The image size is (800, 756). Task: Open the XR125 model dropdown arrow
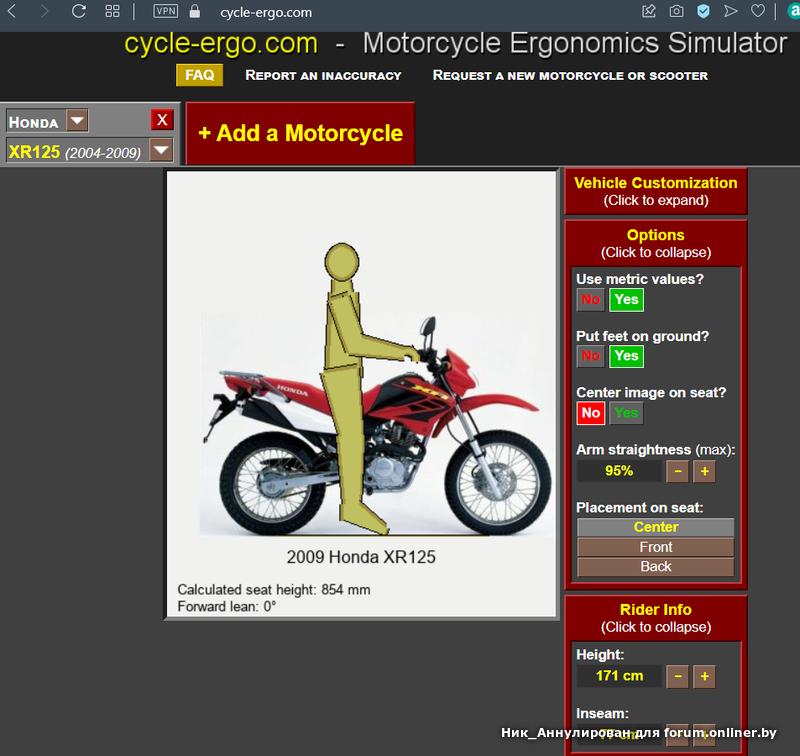click(161, 150)
